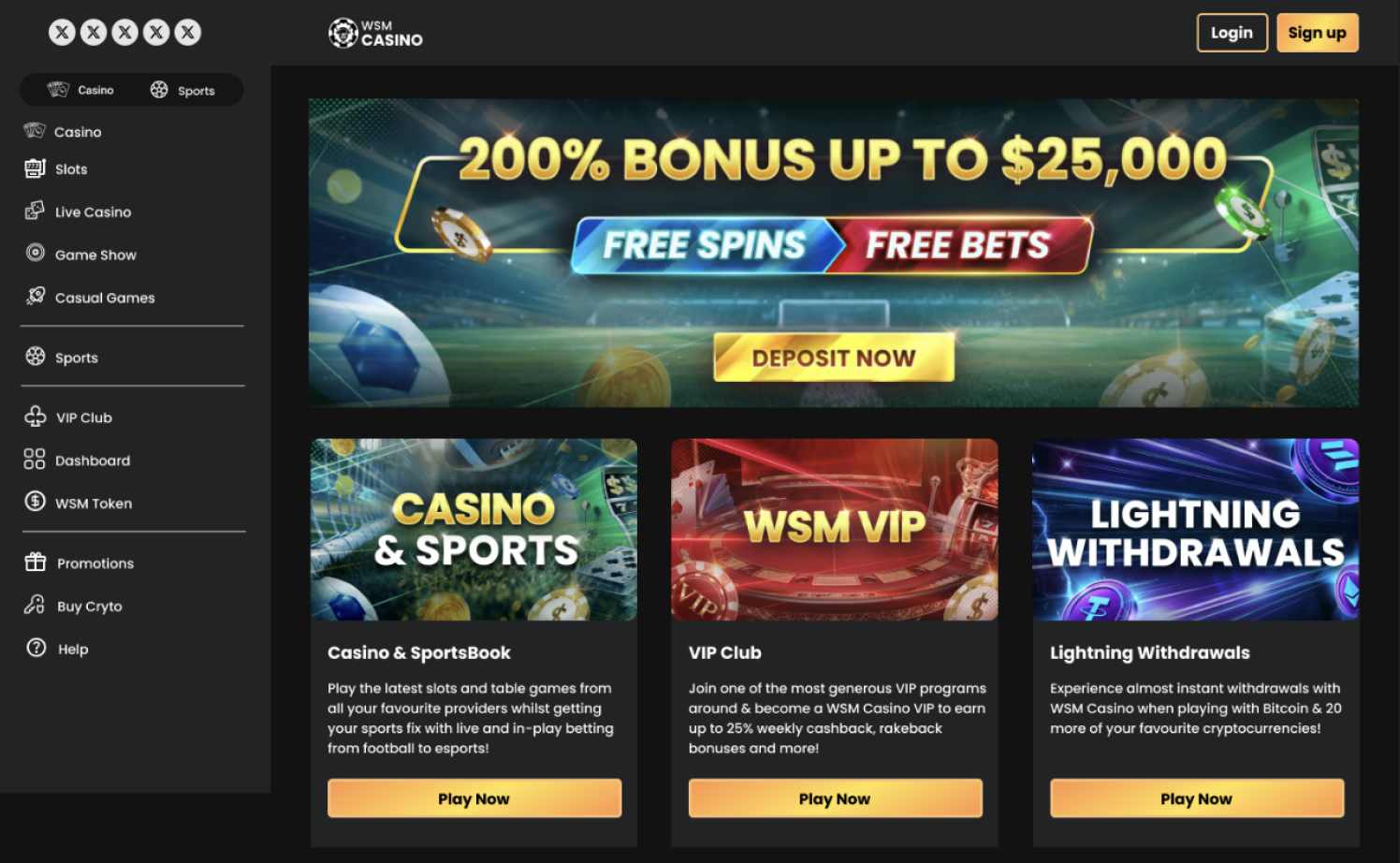Click the Sign up button
The width and height of the screenshot is (1400, 863).
(x=1317, y=33)
